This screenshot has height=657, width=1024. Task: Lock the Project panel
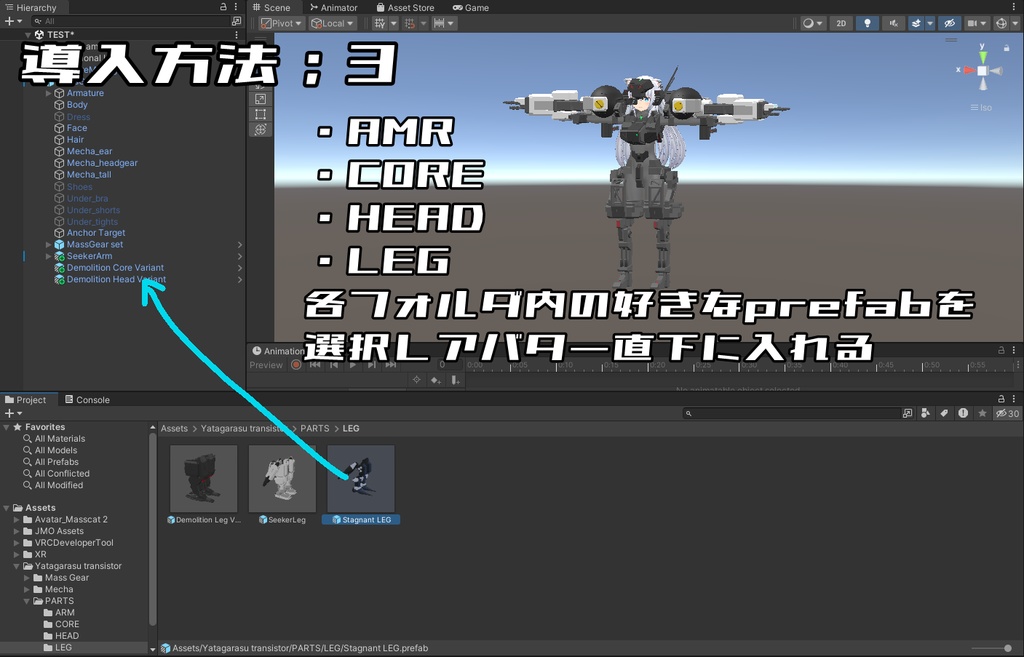click(x=1002, y=399)
